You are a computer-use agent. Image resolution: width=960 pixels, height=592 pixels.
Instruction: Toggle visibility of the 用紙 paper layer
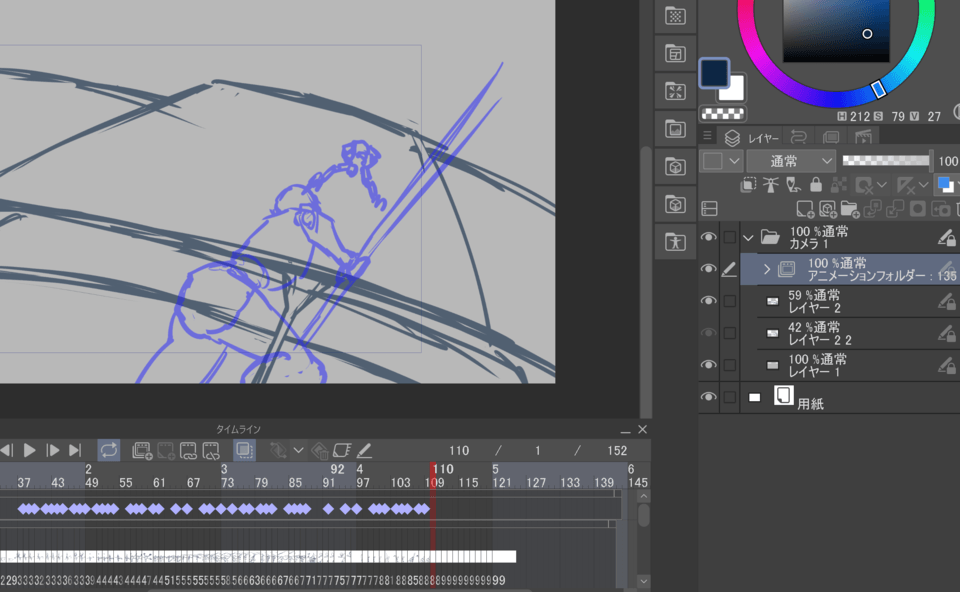pos(708,397)
